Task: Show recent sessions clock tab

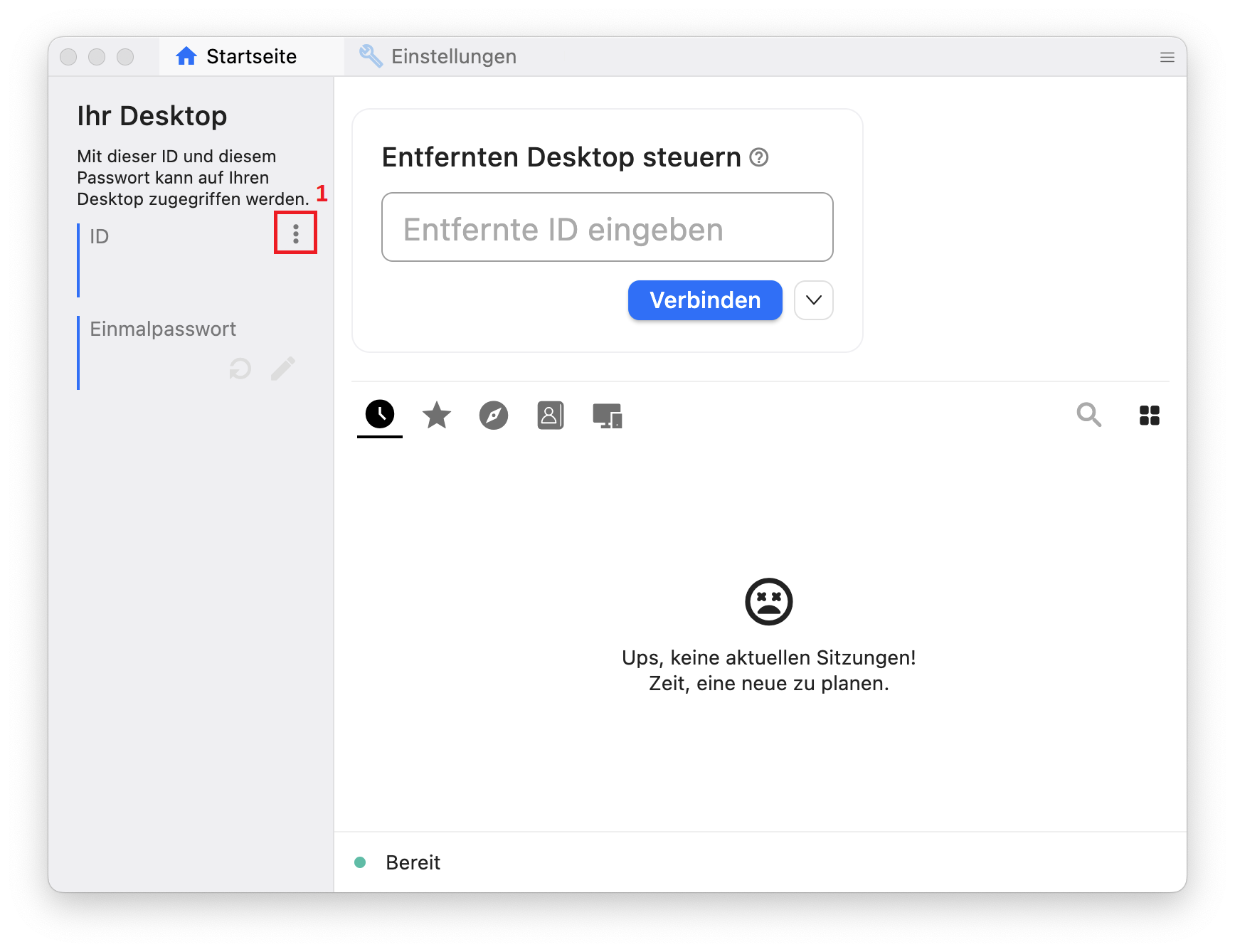Action: [380, 414]
